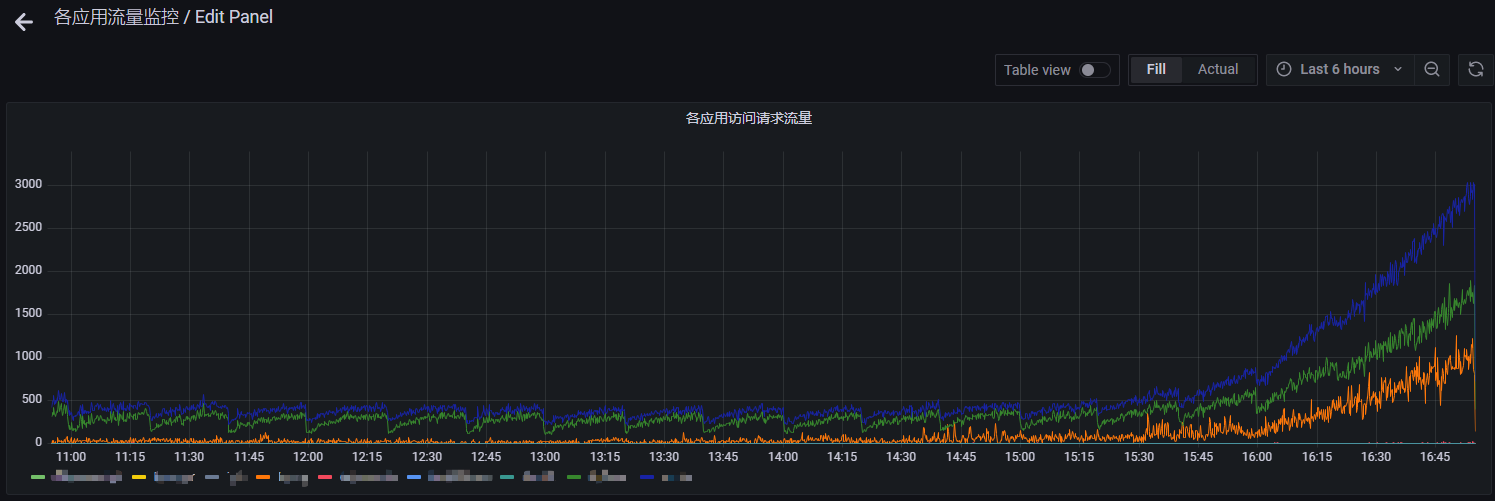
Task: Click the 12:00 time axis label
Action: pos(308,456)
